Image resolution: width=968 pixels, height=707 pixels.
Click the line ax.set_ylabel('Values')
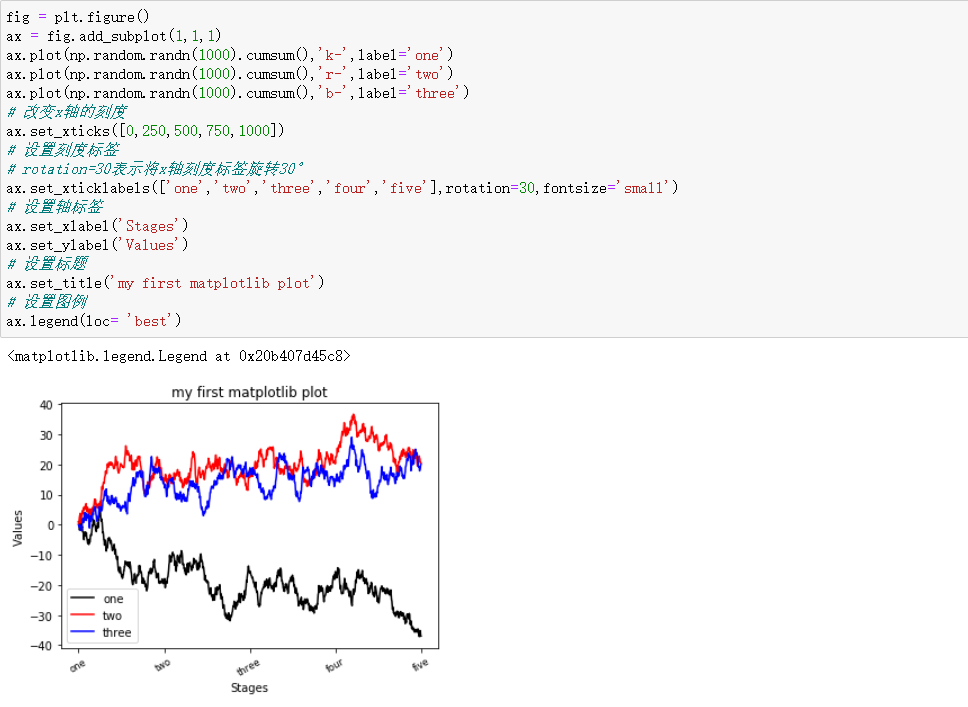97,246
